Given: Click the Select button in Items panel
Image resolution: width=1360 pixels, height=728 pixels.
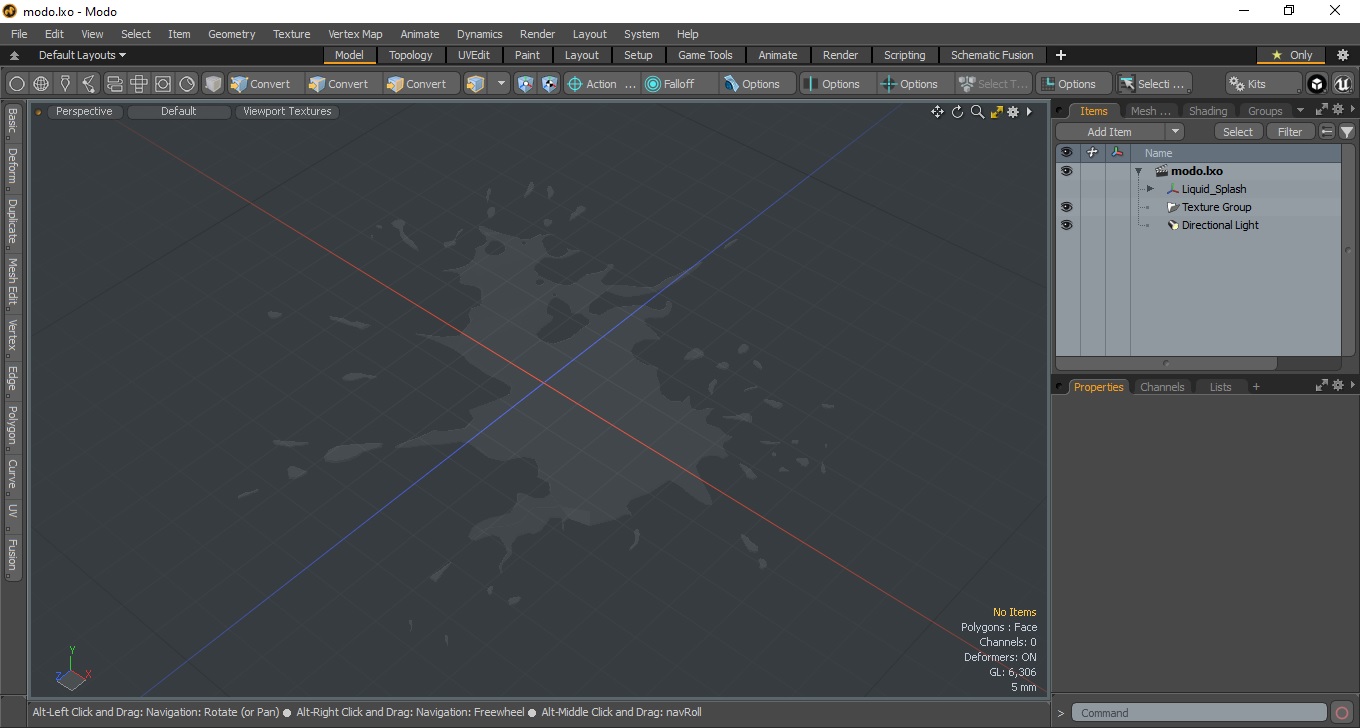Looking at the screenshot, I should click(x=1238, y=132).
